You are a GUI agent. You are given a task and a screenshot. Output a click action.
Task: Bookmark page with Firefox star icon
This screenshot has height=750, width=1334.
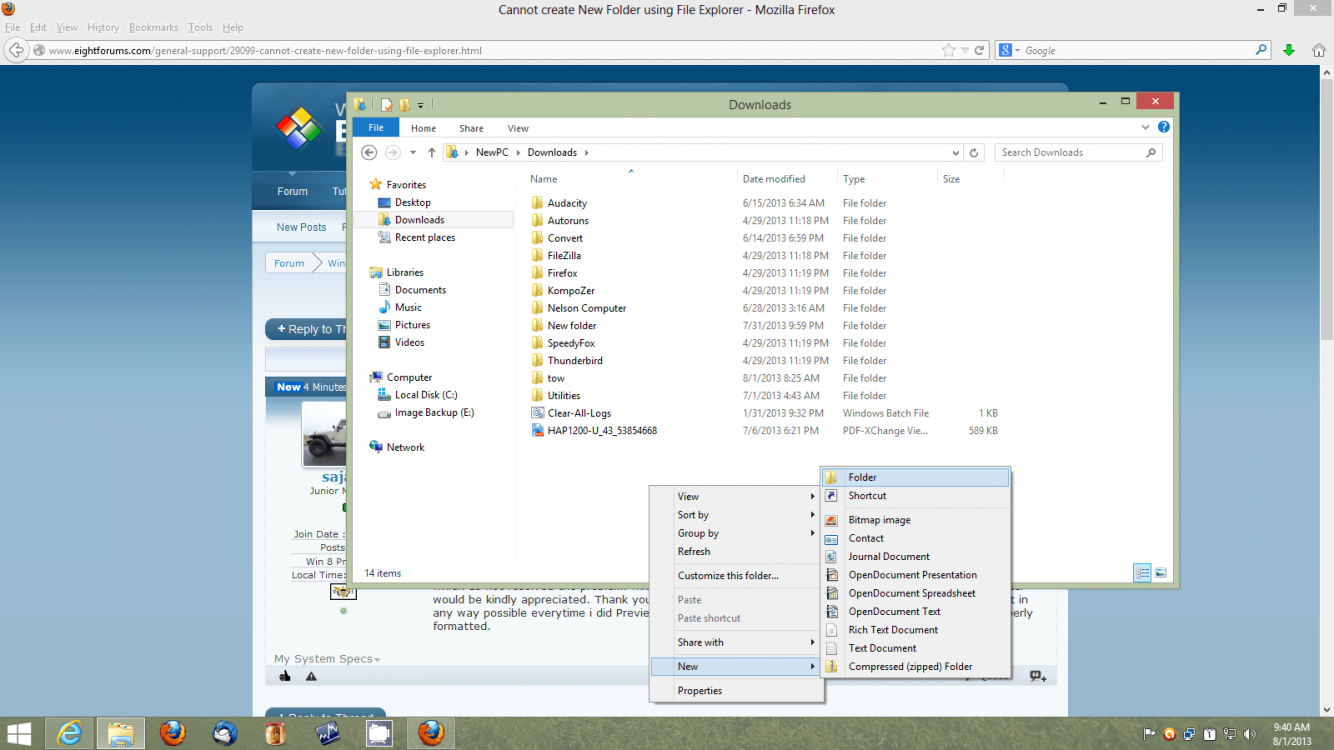coord(948,50)
